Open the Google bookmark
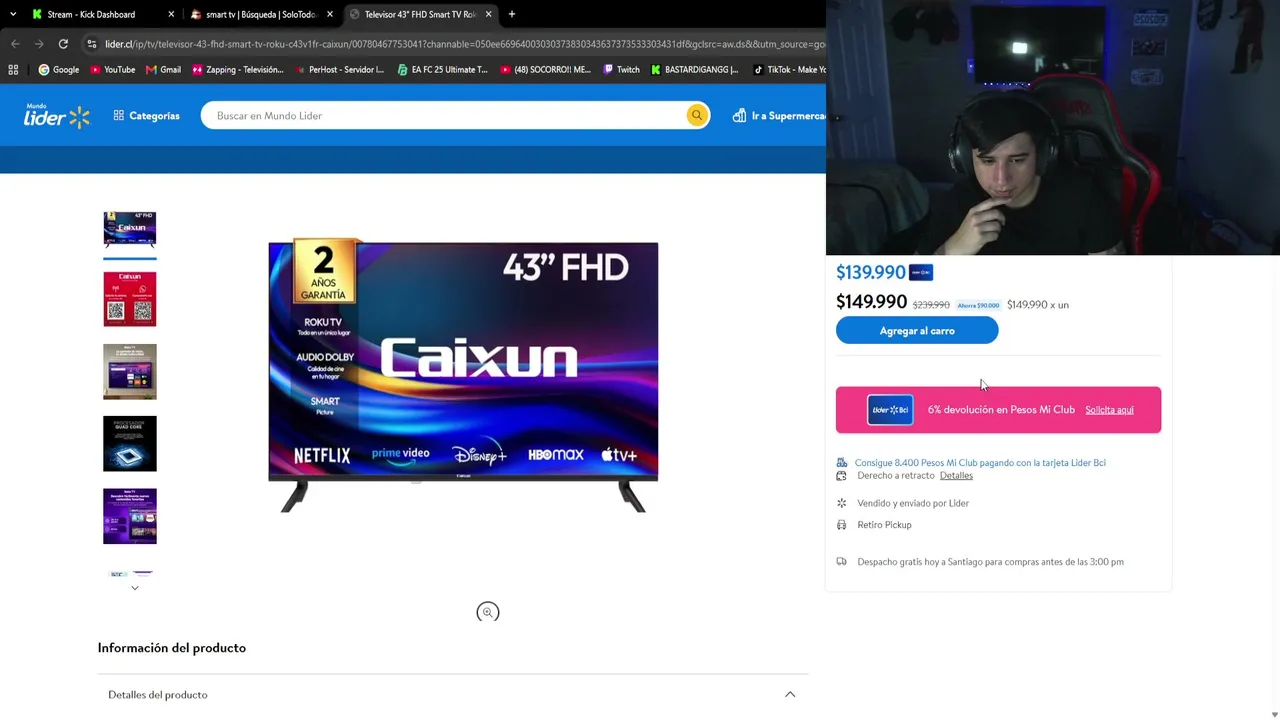Viewport: 1280px width, 720px height. pyautogui.click(x=59, y=70)
